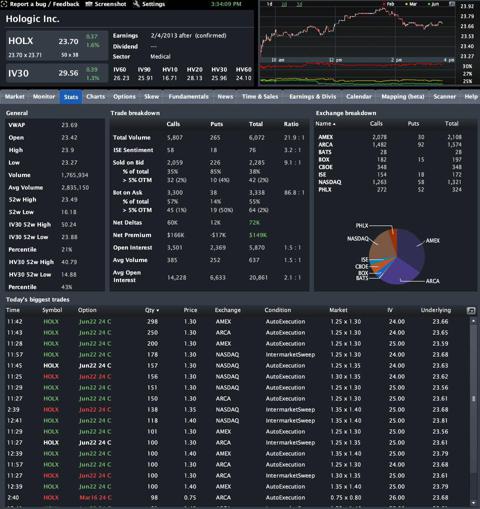480x509 pixels.
Task: Open the Mapping (beta) tab
Action: click(403, 97)
